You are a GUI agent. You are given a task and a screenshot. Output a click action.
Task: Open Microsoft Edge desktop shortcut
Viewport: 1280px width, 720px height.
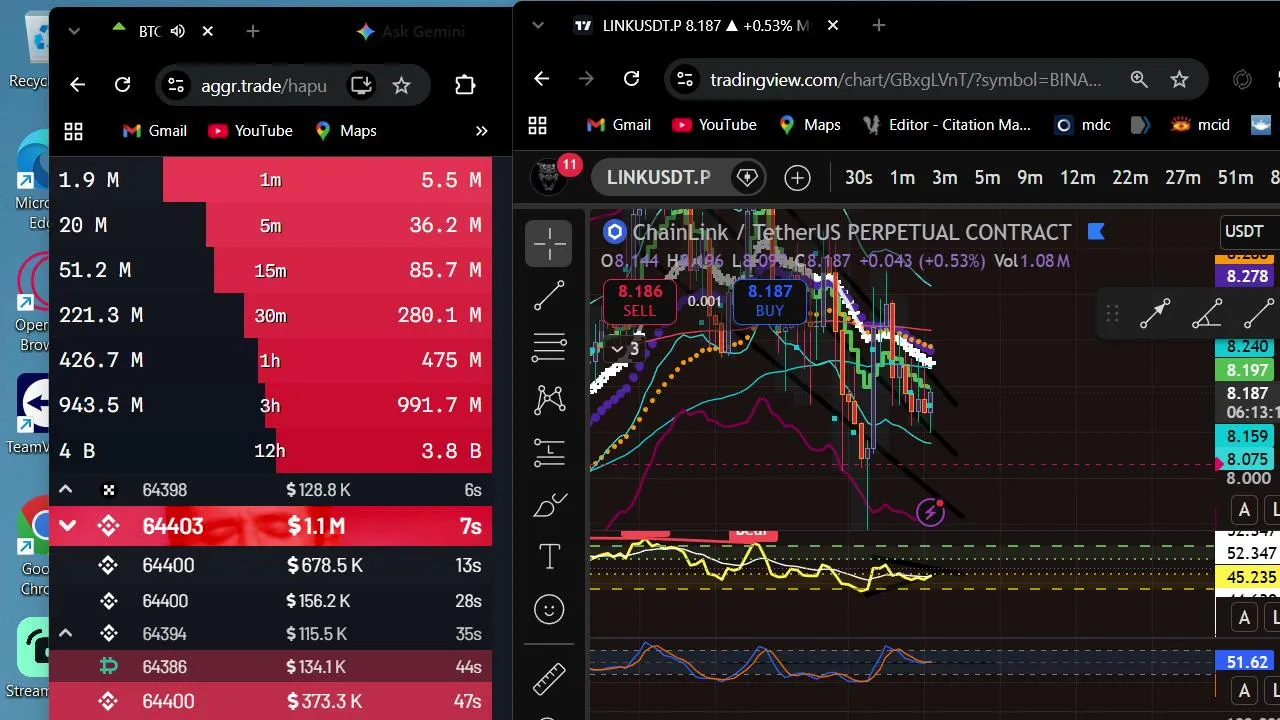[32, 180]
